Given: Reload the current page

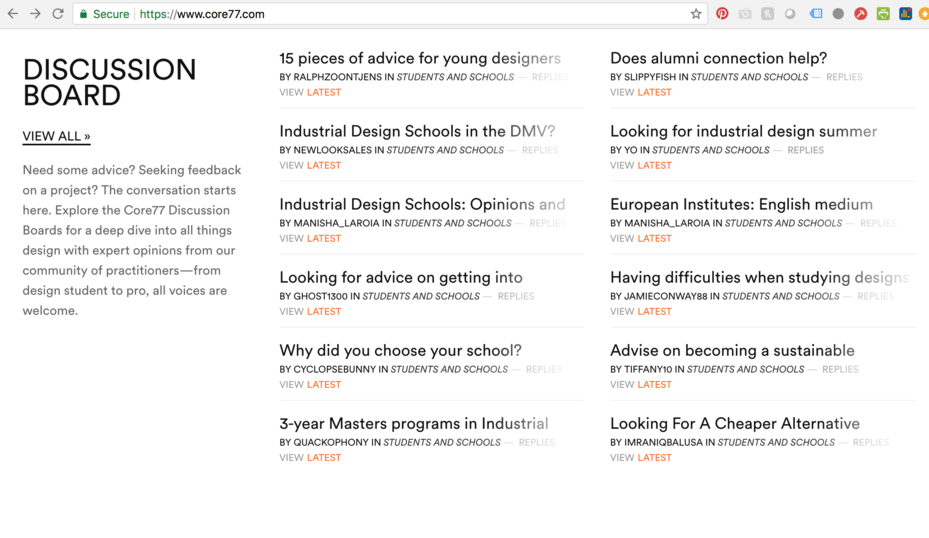Looking at the screenshot, I should tap(58, 14).
